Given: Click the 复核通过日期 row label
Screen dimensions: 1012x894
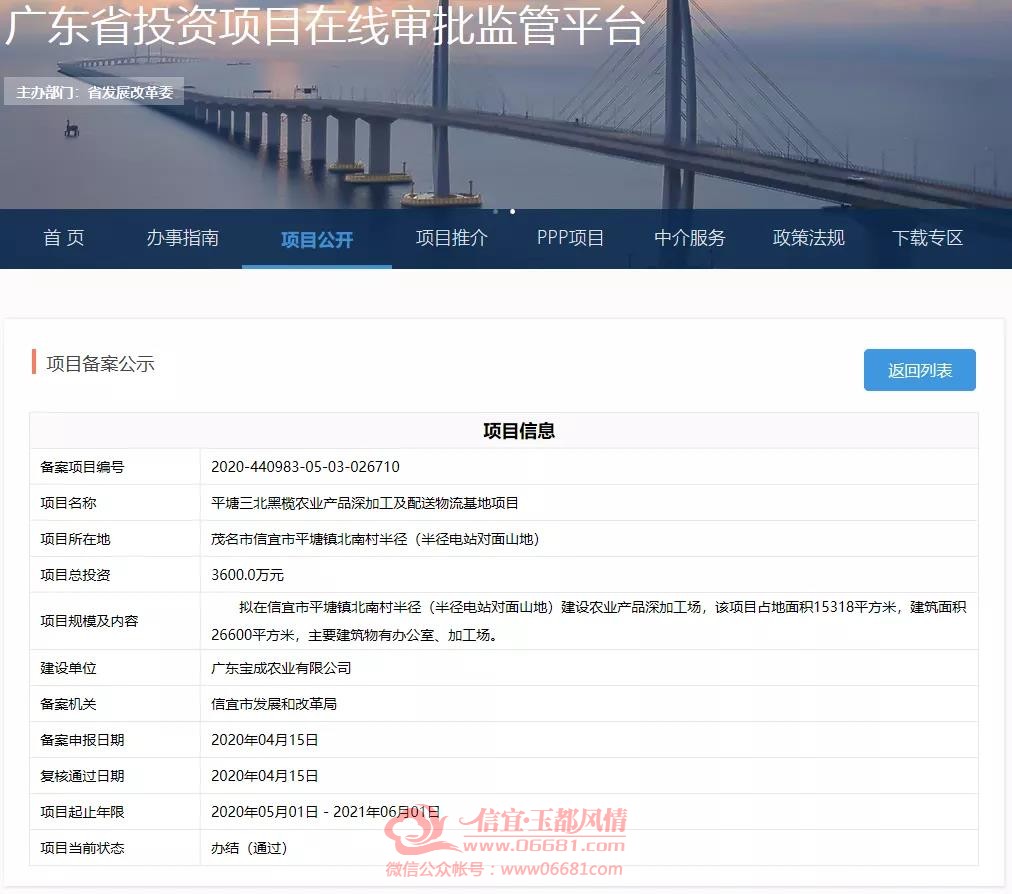Looking at the screenshot, I should pos(82,776).
